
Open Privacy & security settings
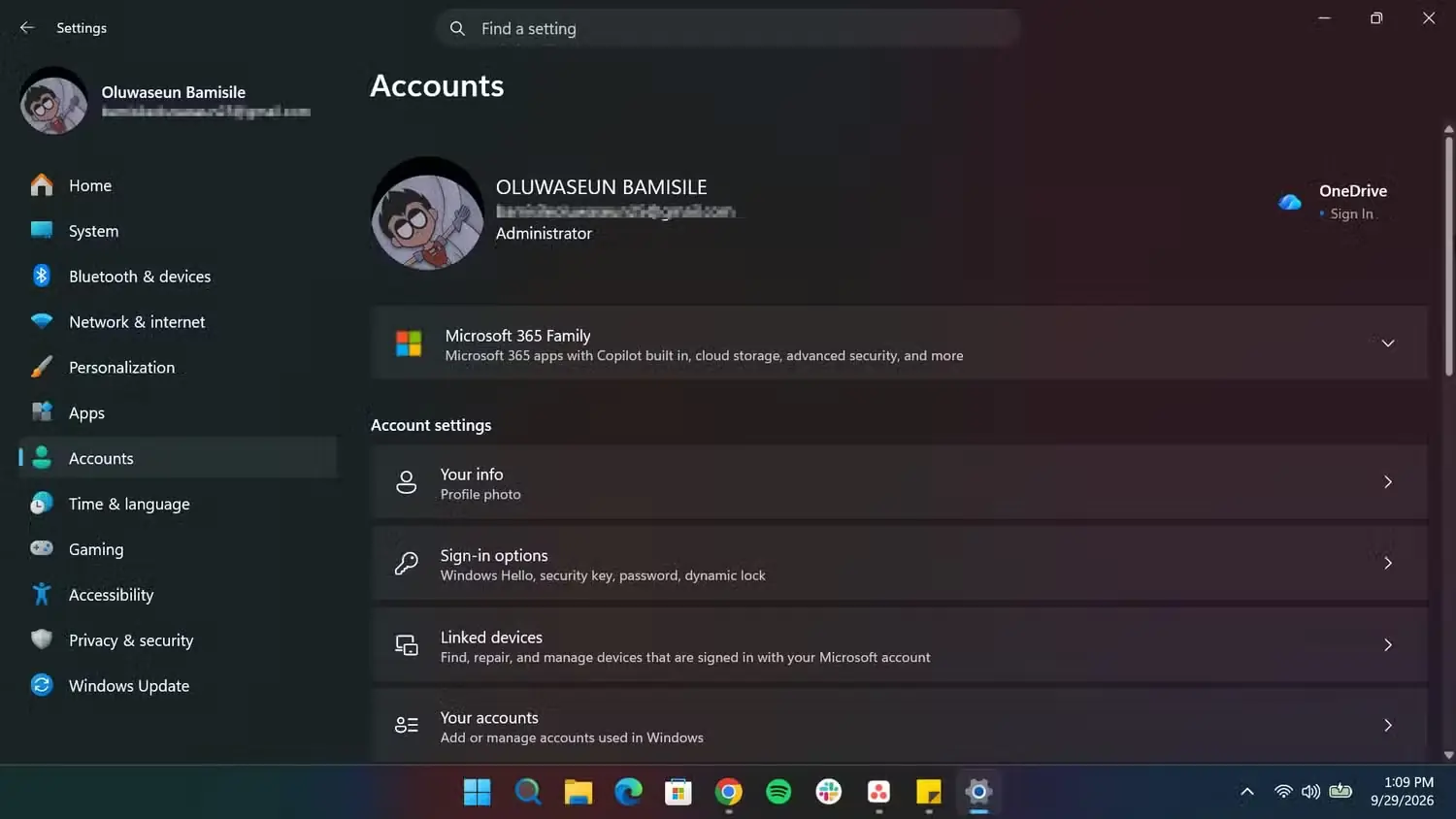click(x=178, y=640)
